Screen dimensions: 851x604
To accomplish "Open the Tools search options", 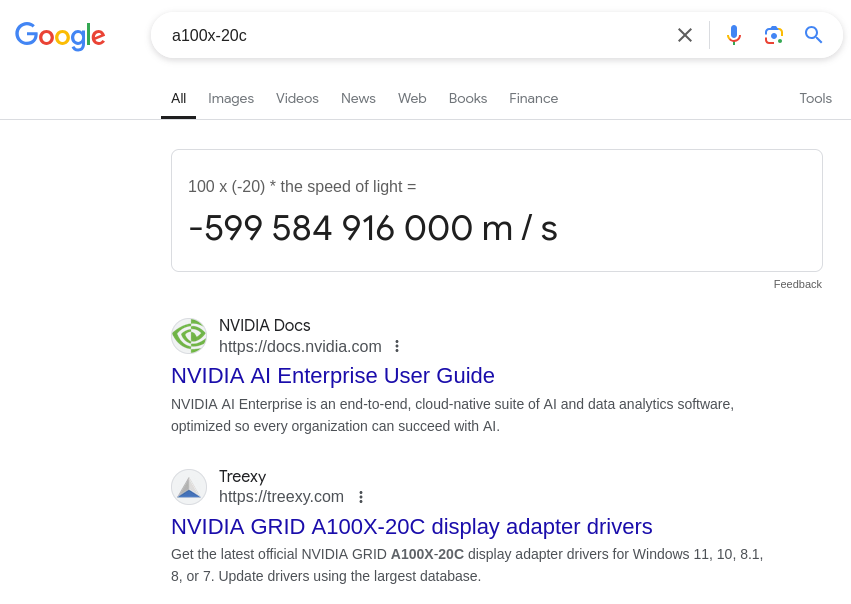I will click(816, 98).
